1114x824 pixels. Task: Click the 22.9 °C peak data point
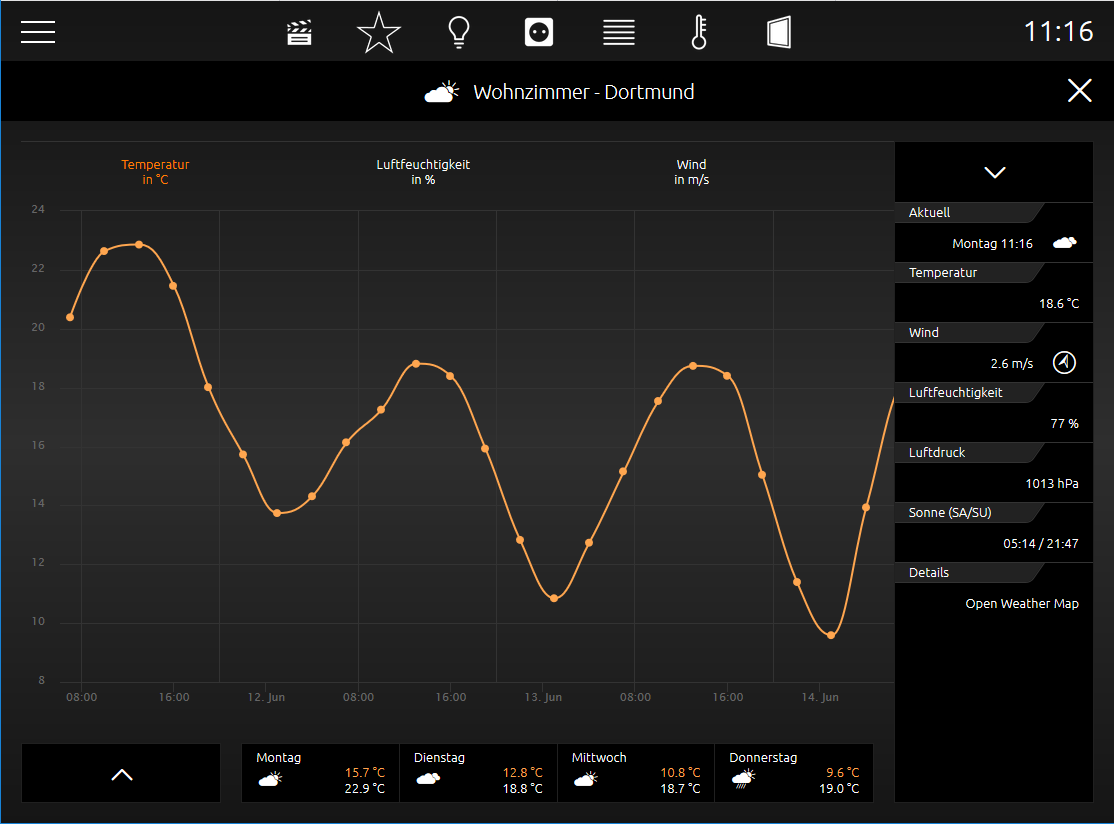click(x=139, y=244)
